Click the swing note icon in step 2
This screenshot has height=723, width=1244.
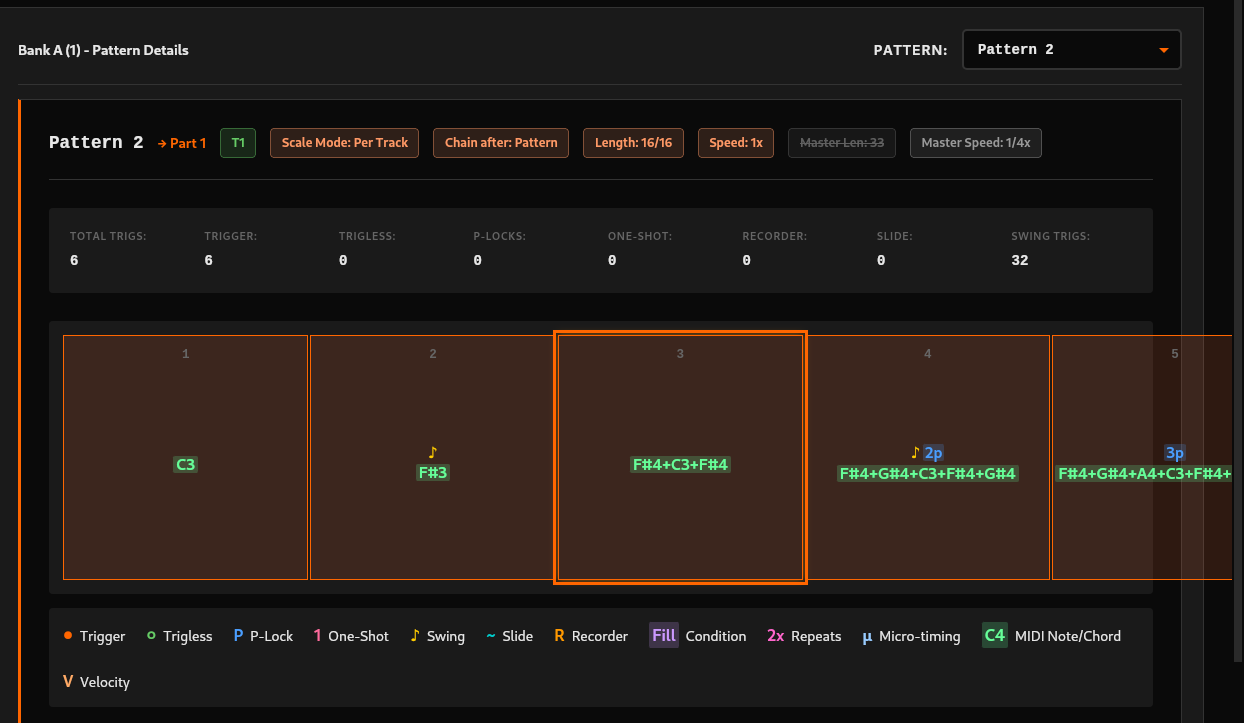tap(433, 452)
